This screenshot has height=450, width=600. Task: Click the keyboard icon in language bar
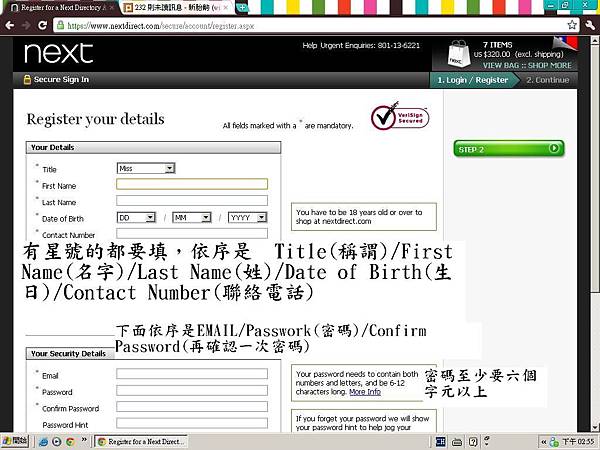click(457, 442)
